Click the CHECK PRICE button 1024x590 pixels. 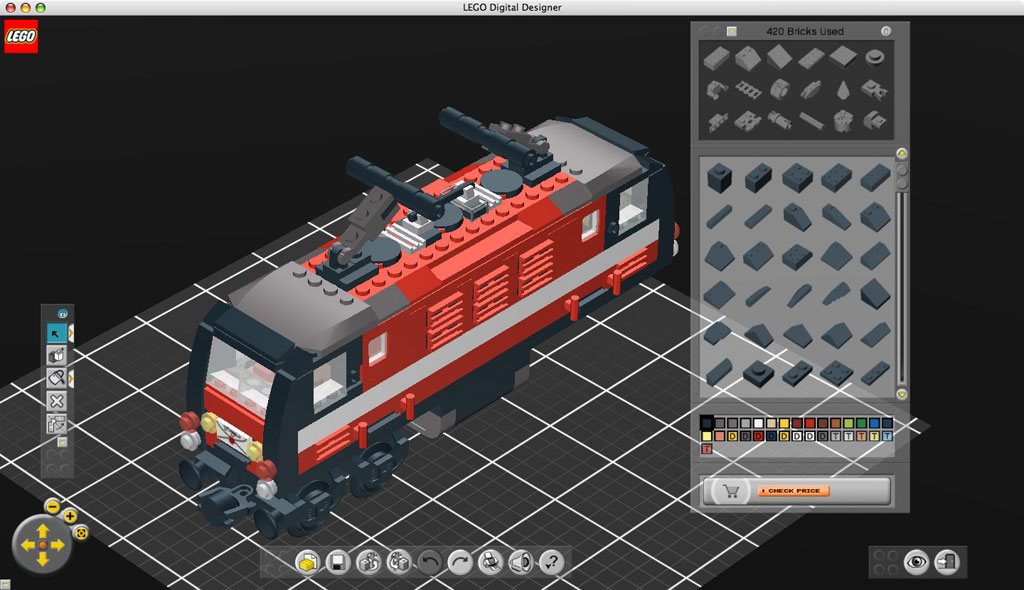click(793, 491)
